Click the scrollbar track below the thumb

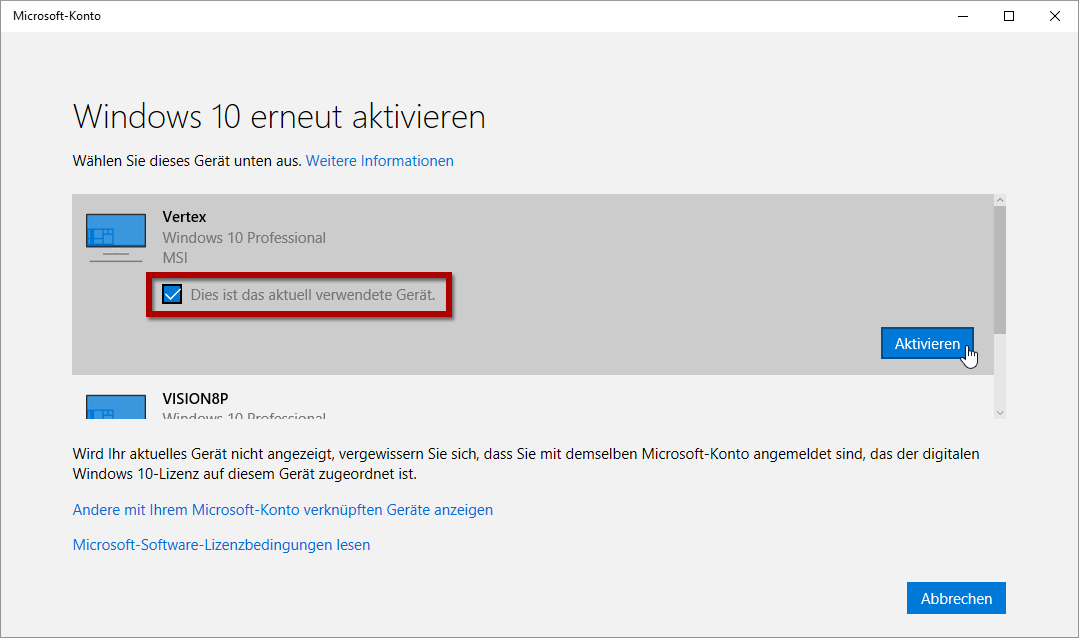coord(999,370)
